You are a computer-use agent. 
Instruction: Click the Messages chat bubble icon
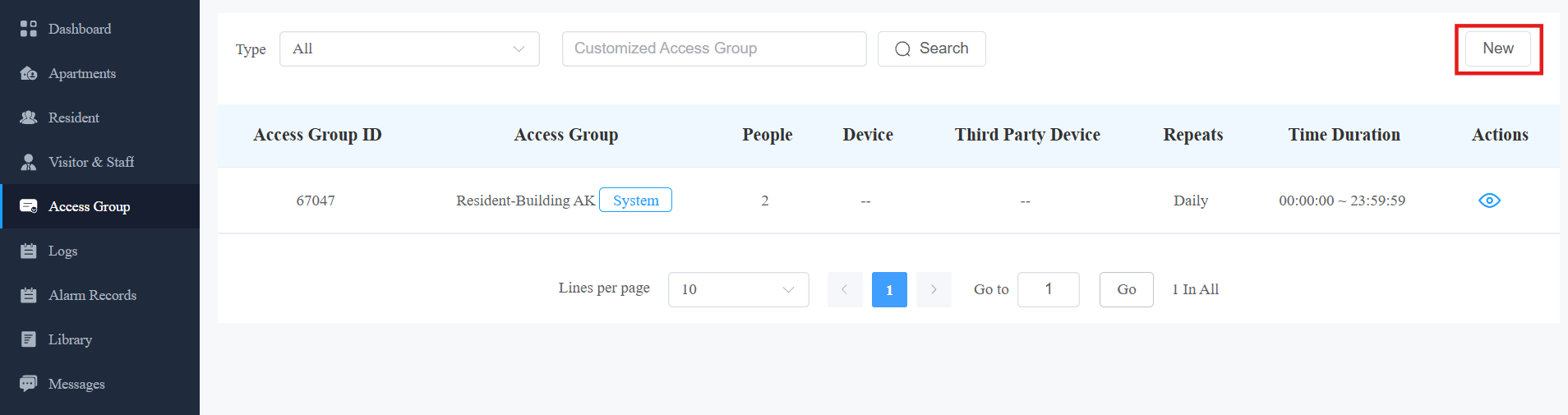point(29,384)
